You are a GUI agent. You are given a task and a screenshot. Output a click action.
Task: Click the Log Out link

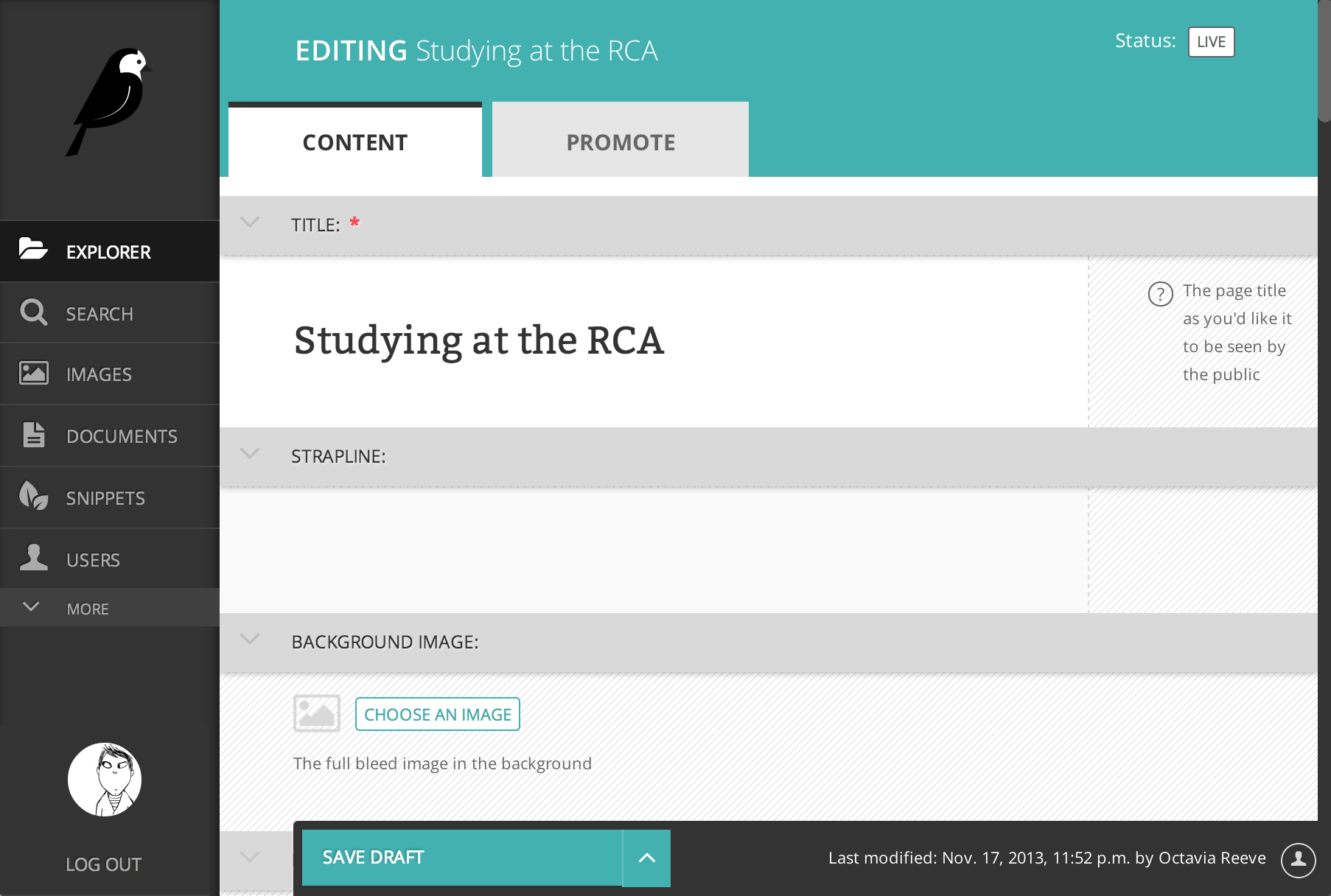104,864
